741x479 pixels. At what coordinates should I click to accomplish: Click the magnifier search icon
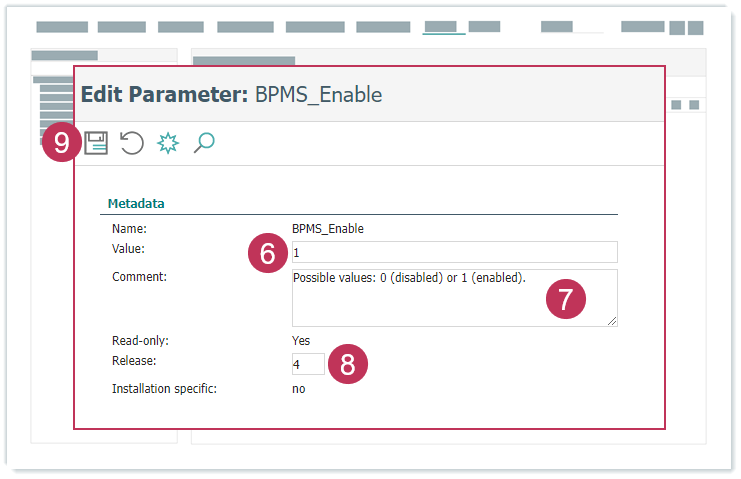[x=204, y=143]
